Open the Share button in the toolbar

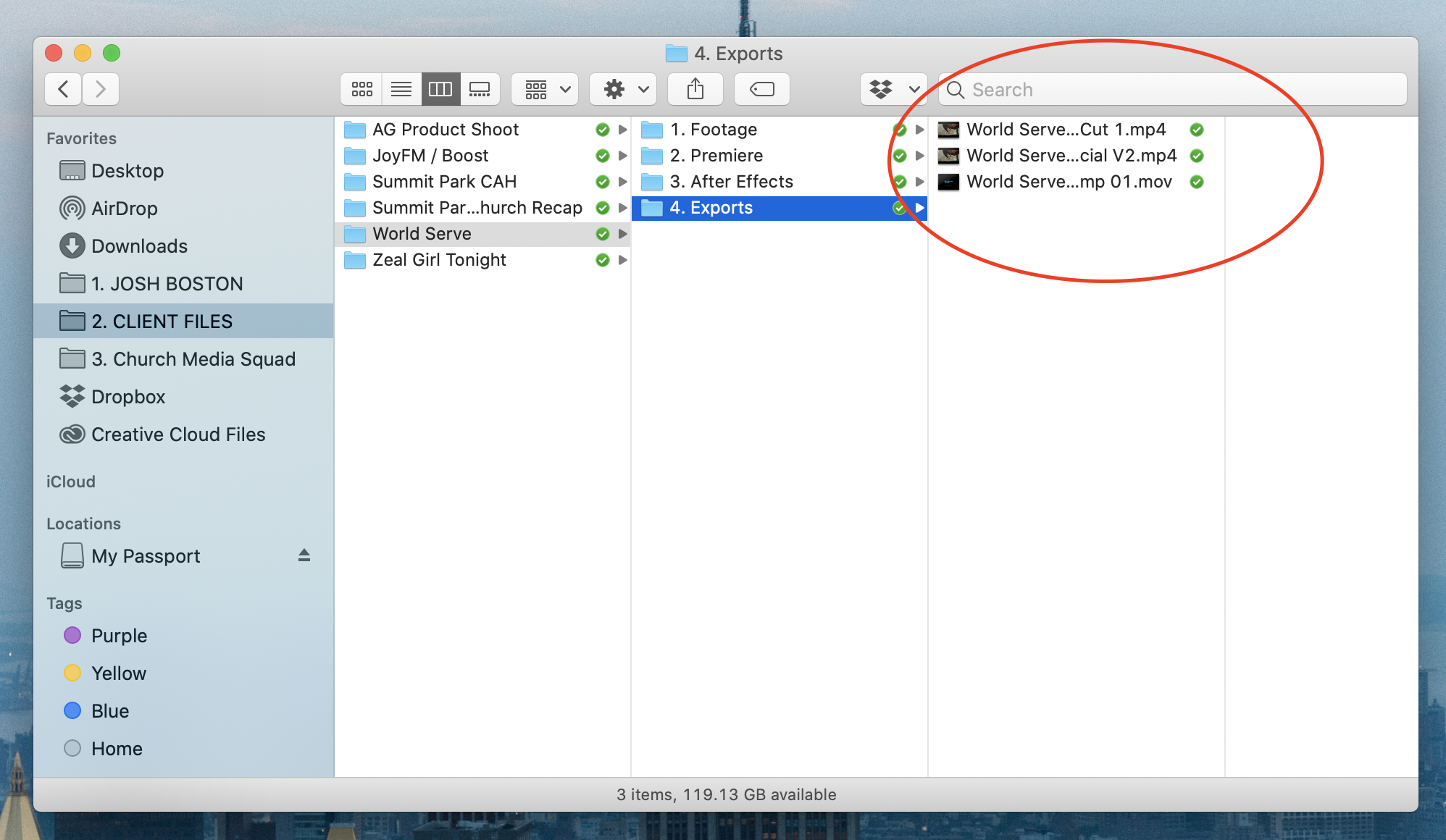point(695,88)
